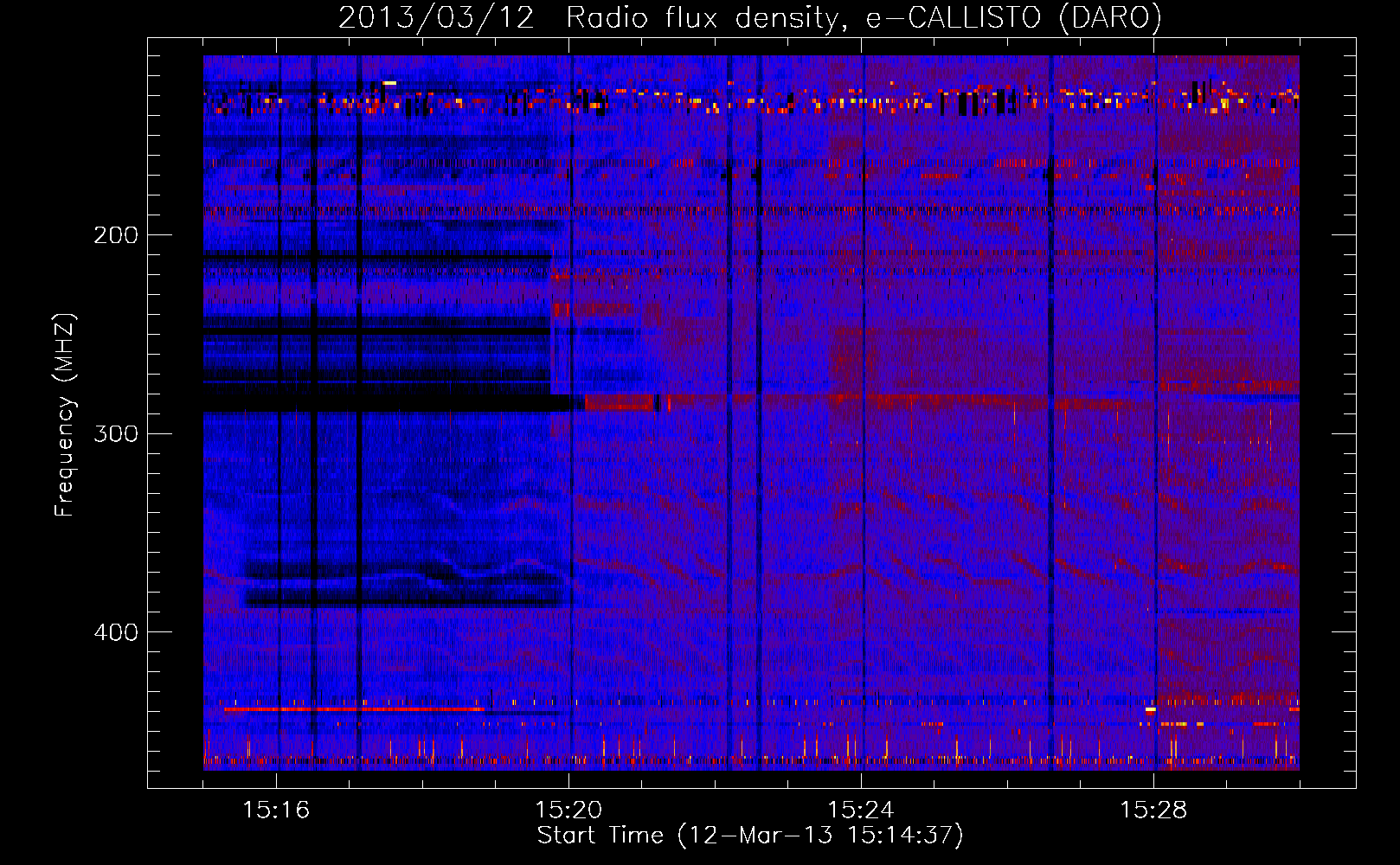Select the 400 frequency tick label
The height and width of the screenshot is (865, 1400).
116,632
